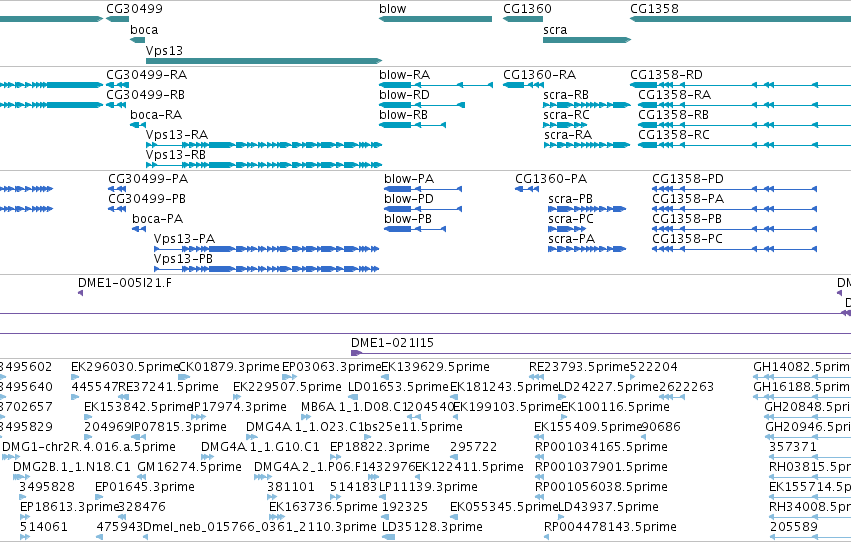The height and width of the screenshot is (542, 851).
Task: Click the CG30499-PB protein label
Action: [147, 199]
